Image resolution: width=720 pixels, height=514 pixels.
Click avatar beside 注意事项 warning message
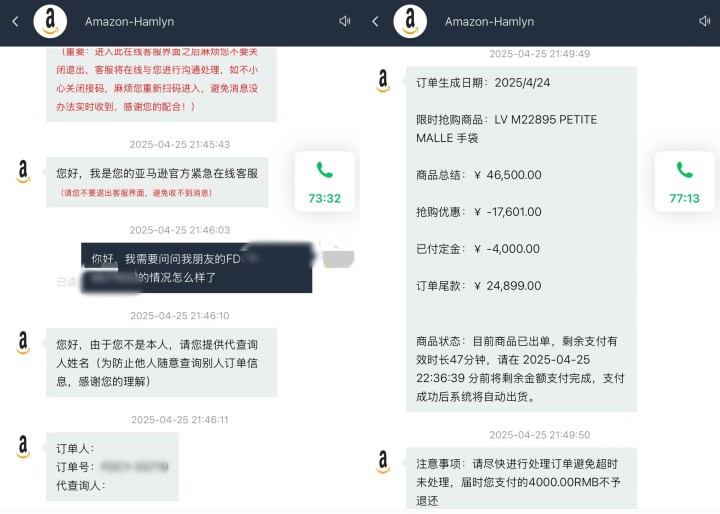383,462
